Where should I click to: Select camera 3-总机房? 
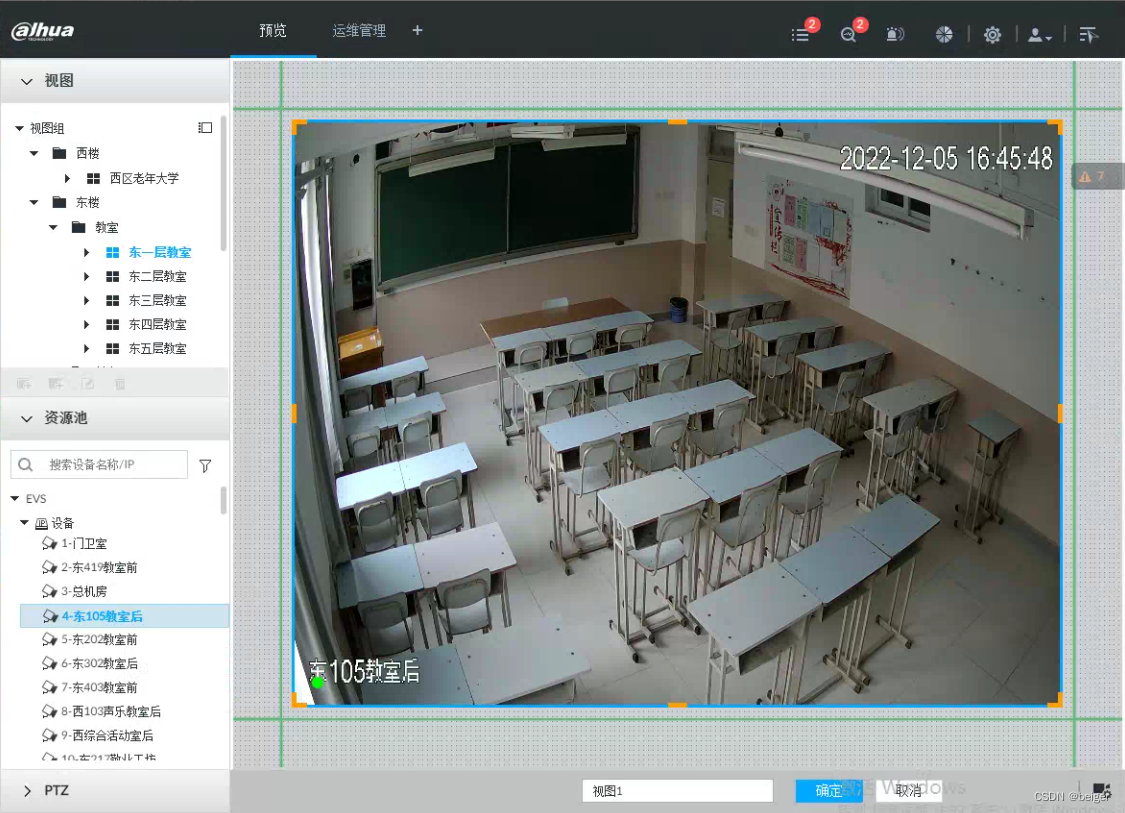coord(84,591)
